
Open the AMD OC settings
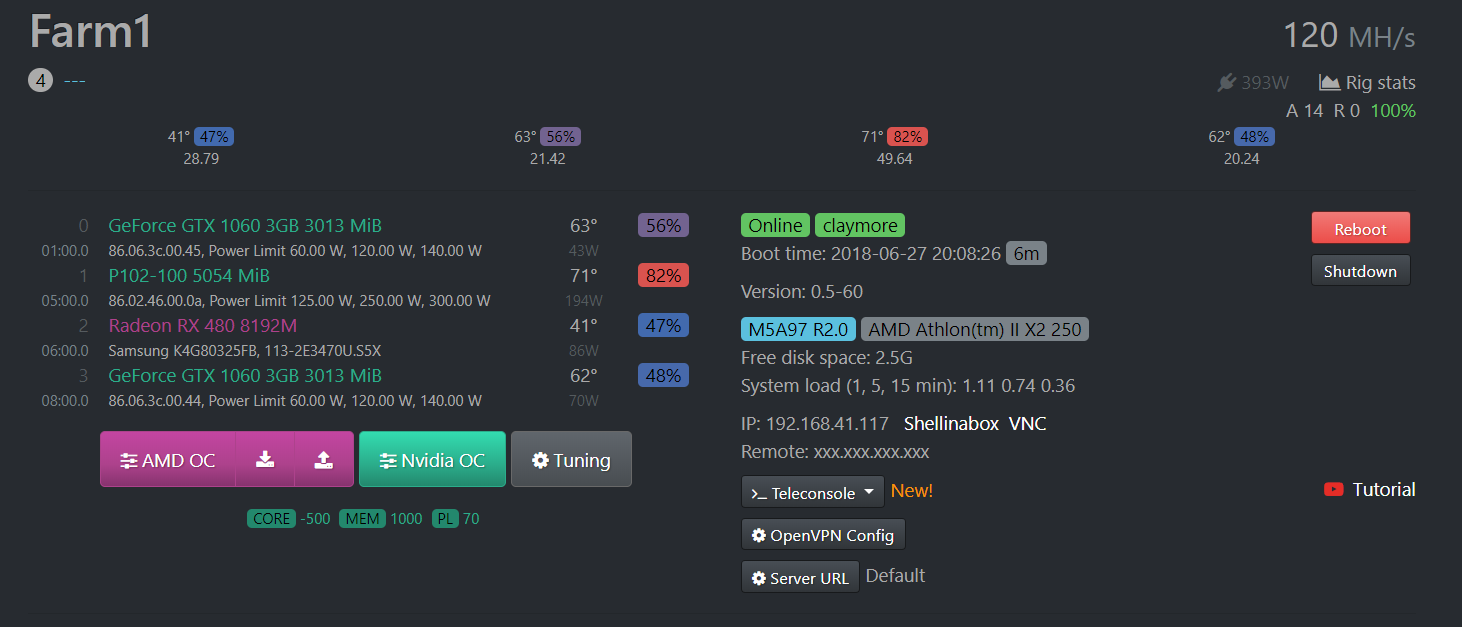click(168, 459)
